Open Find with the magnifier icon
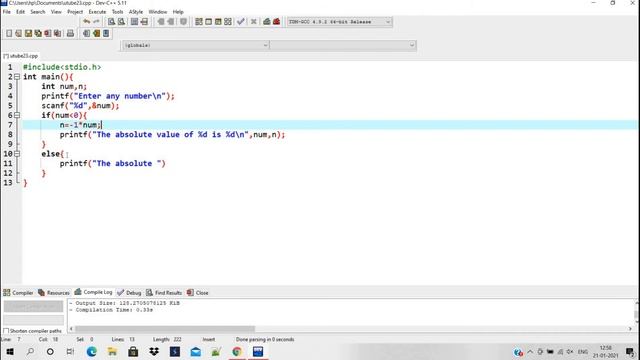 [111, 22]
